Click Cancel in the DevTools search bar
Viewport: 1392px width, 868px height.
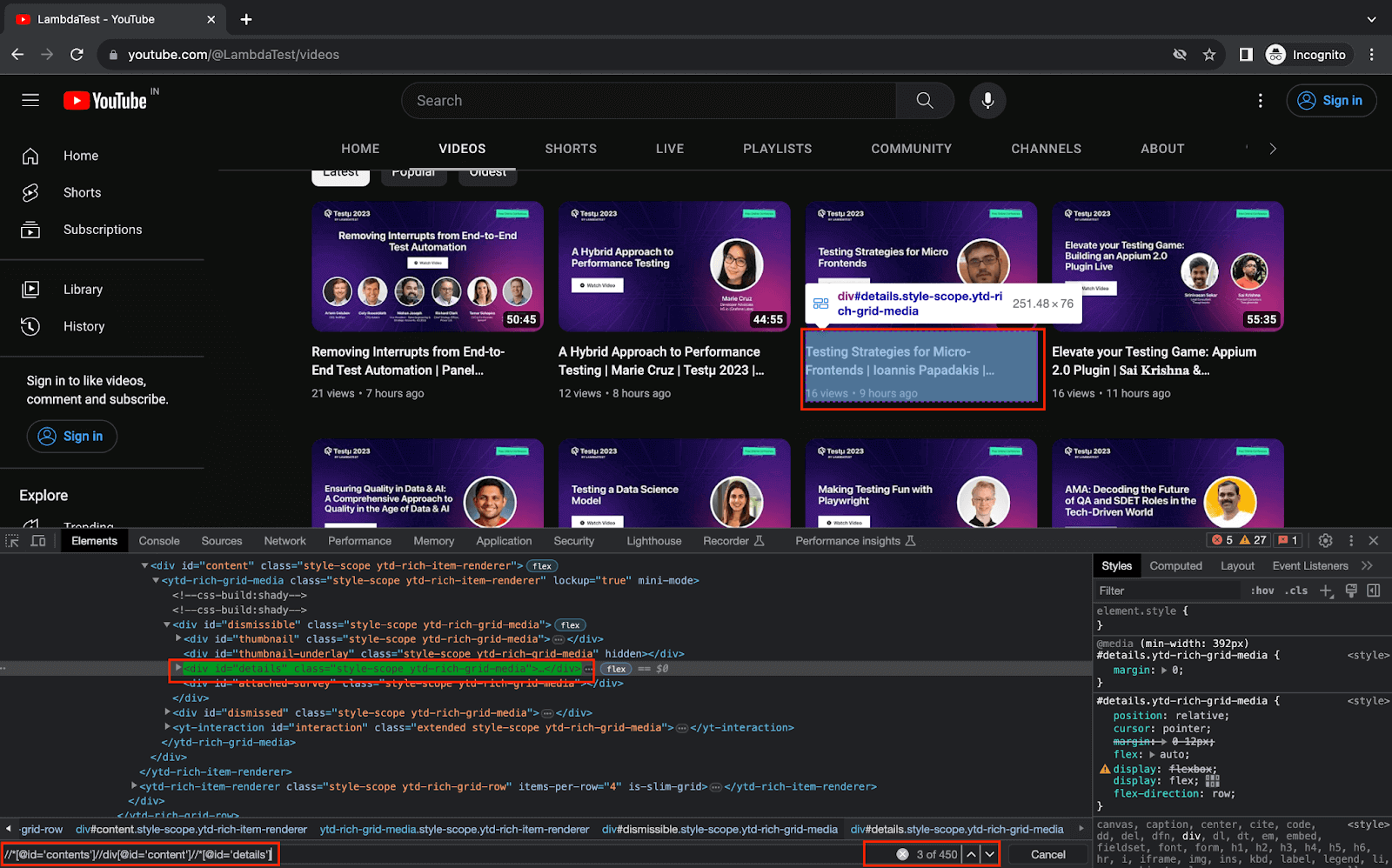tap(1047, 854)
